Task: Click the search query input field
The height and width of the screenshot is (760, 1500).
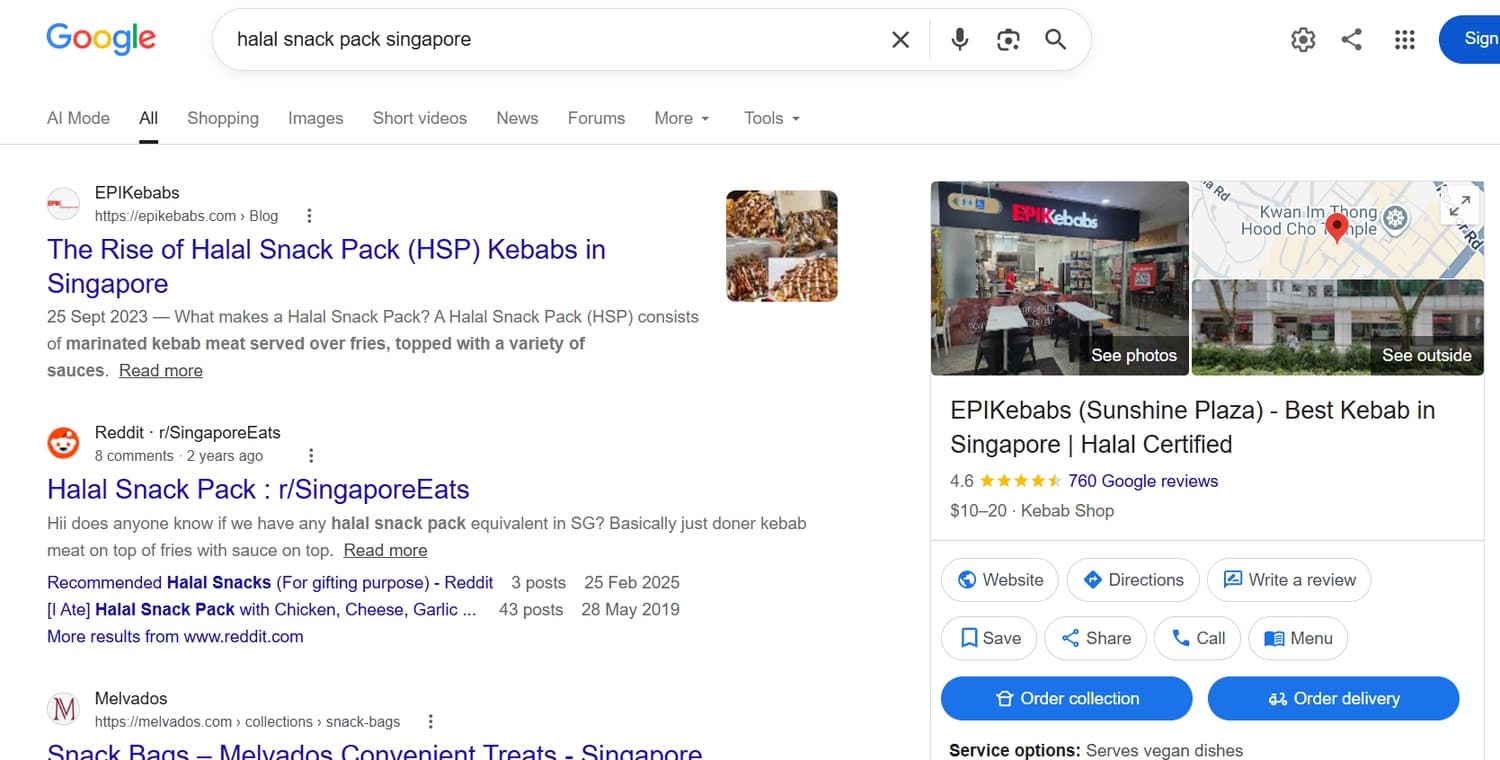Action: pyautogui.click(x=555, y=40)
